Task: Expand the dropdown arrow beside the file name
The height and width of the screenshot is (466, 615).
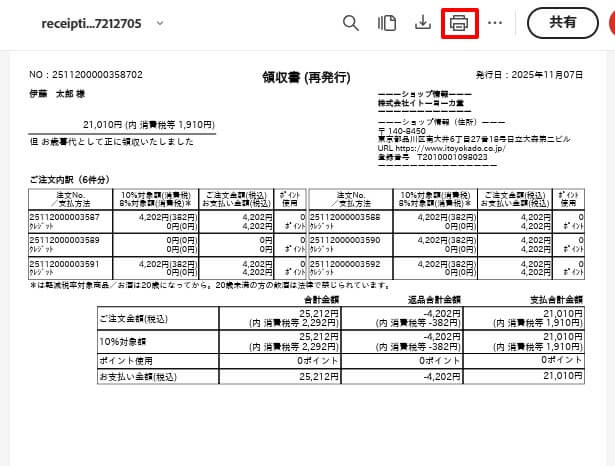Action: click(161, 23)
